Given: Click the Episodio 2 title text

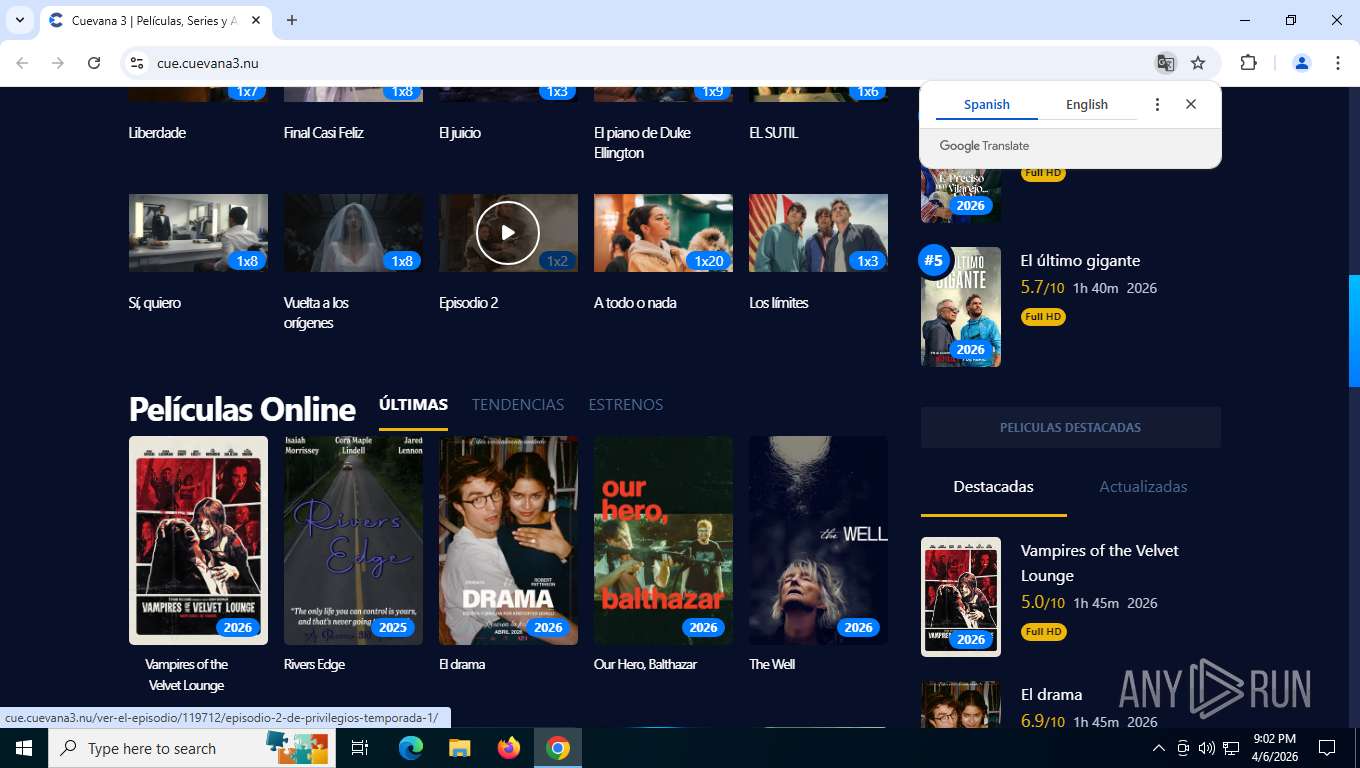Looking at the screenshot, I should click(468, 302).
